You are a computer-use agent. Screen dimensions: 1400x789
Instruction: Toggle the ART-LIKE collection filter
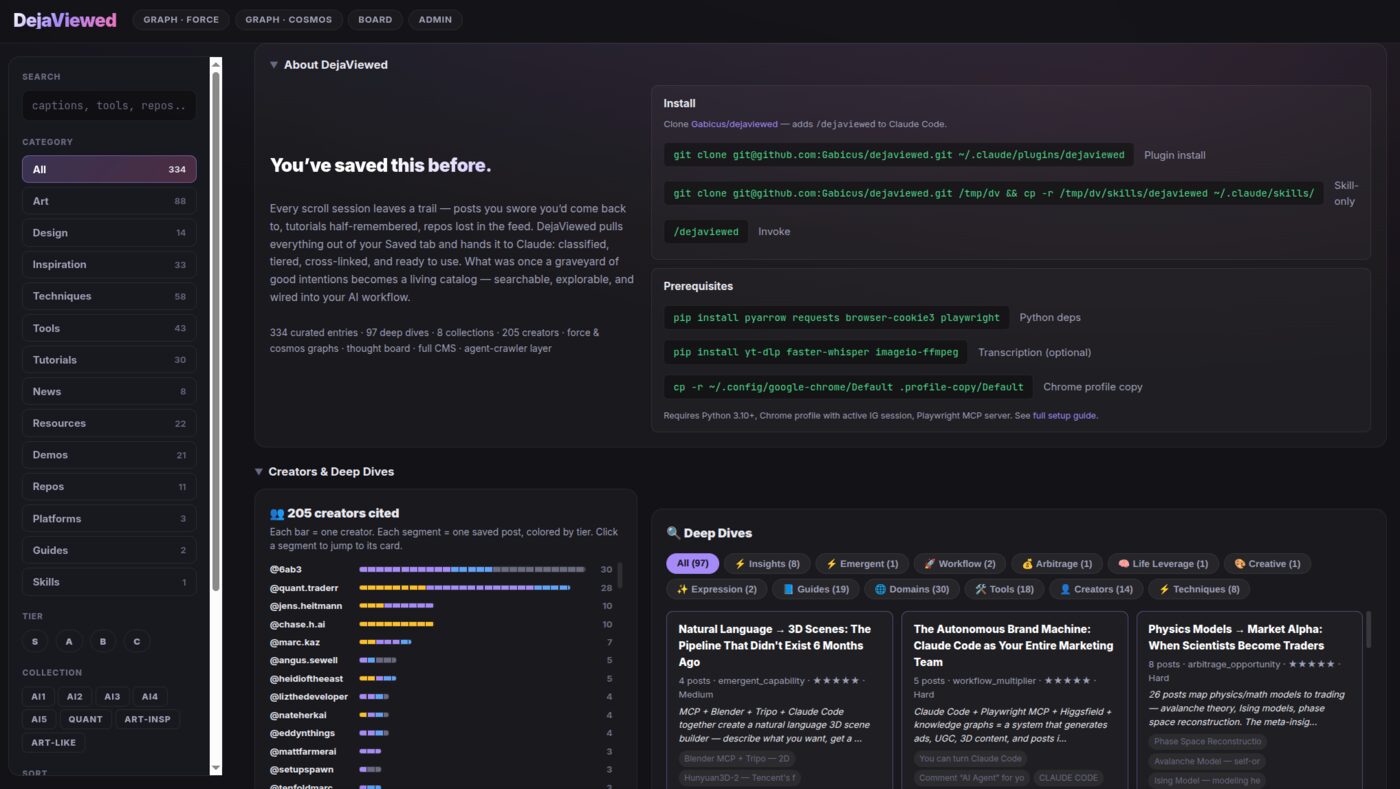coord(53,742)
